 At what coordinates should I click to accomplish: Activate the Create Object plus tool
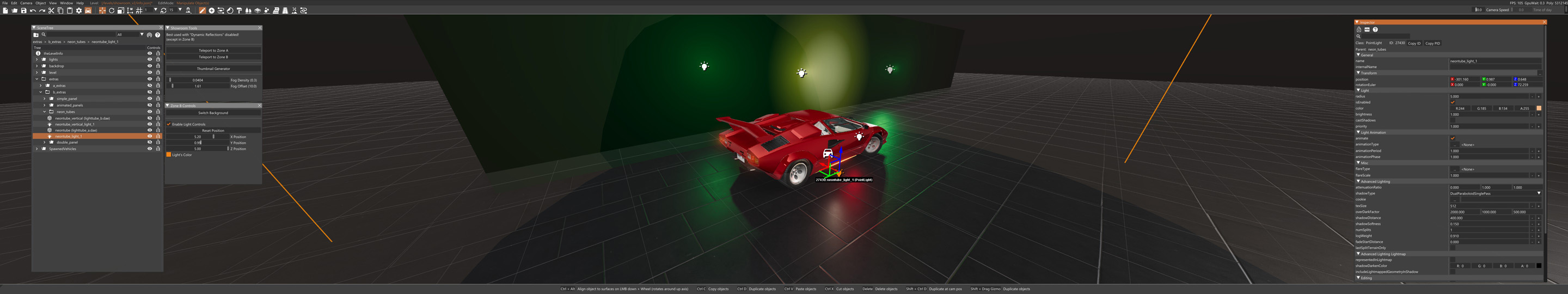click(x=212, y=10)
